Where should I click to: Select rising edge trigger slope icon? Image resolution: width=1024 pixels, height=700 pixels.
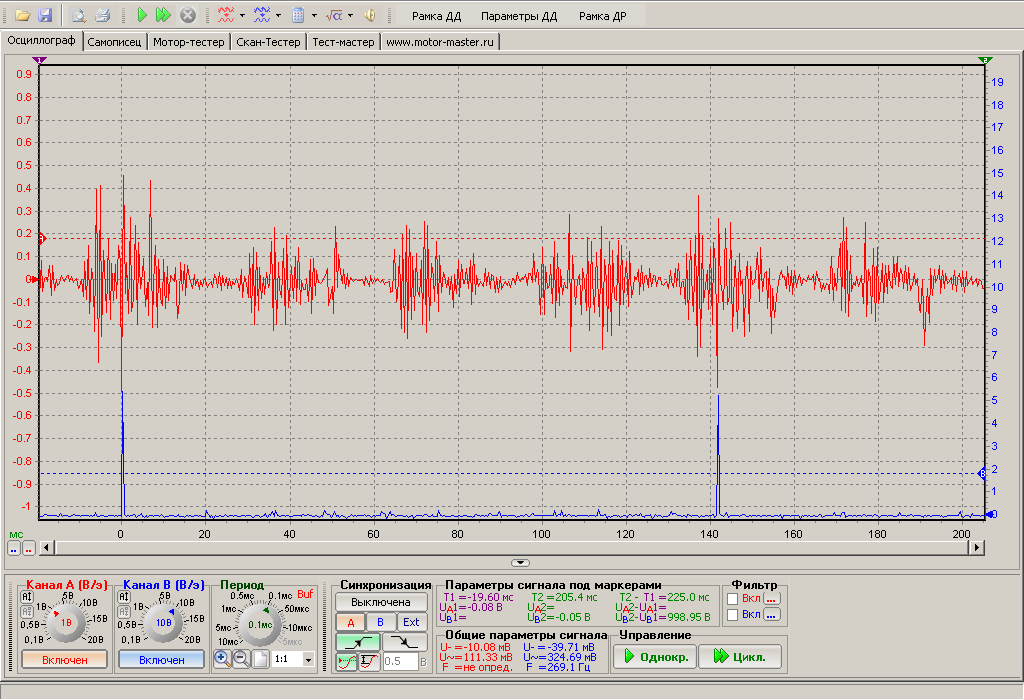point(358,642)
